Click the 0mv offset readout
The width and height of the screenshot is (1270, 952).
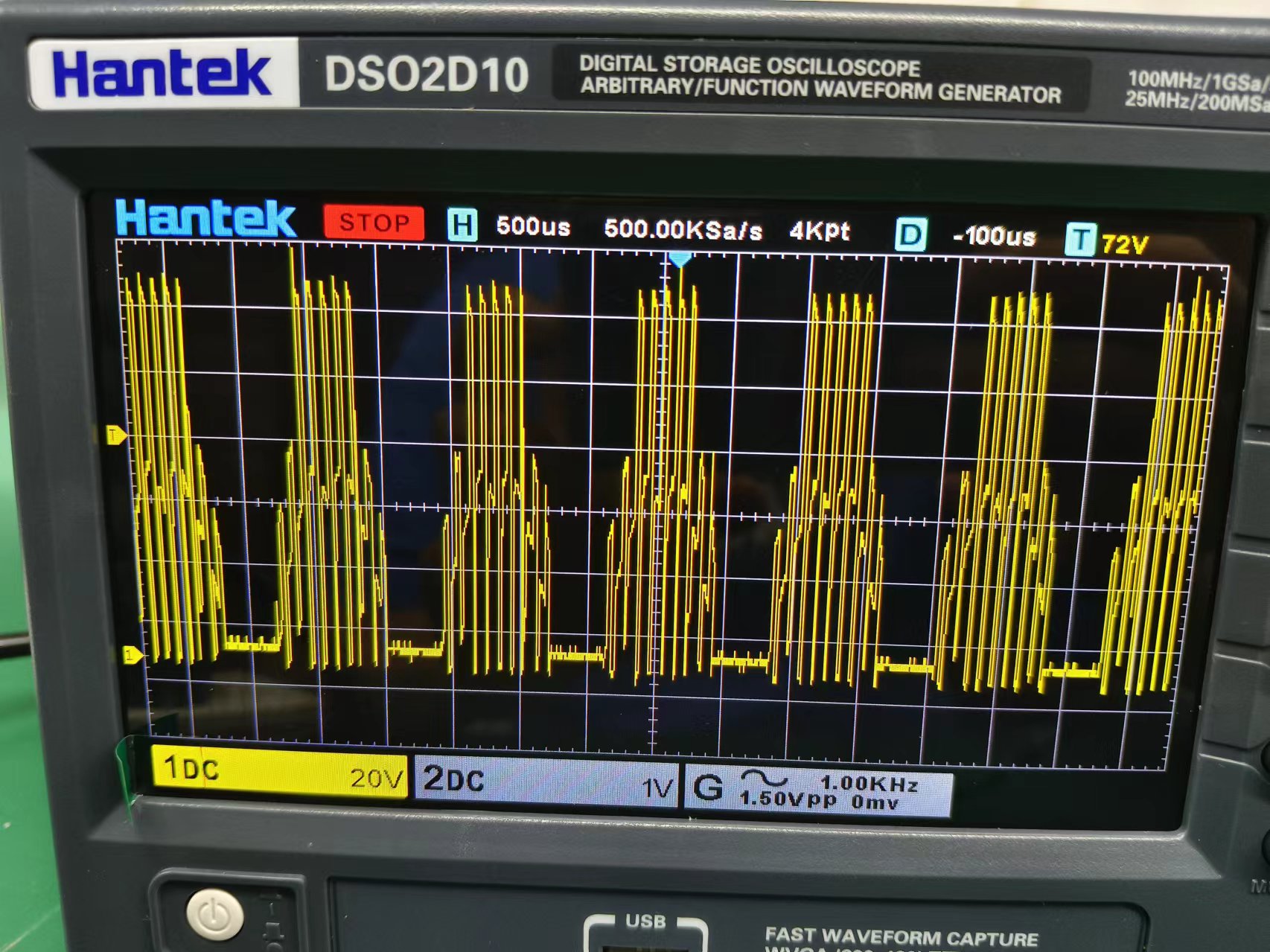[874, 803]
